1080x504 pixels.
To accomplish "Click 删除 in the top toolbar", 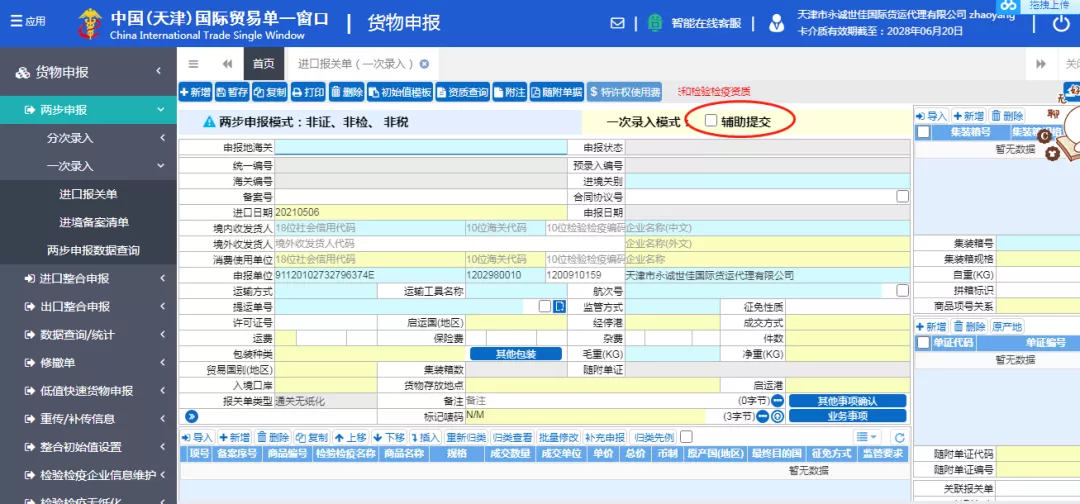I will point(346,92).
